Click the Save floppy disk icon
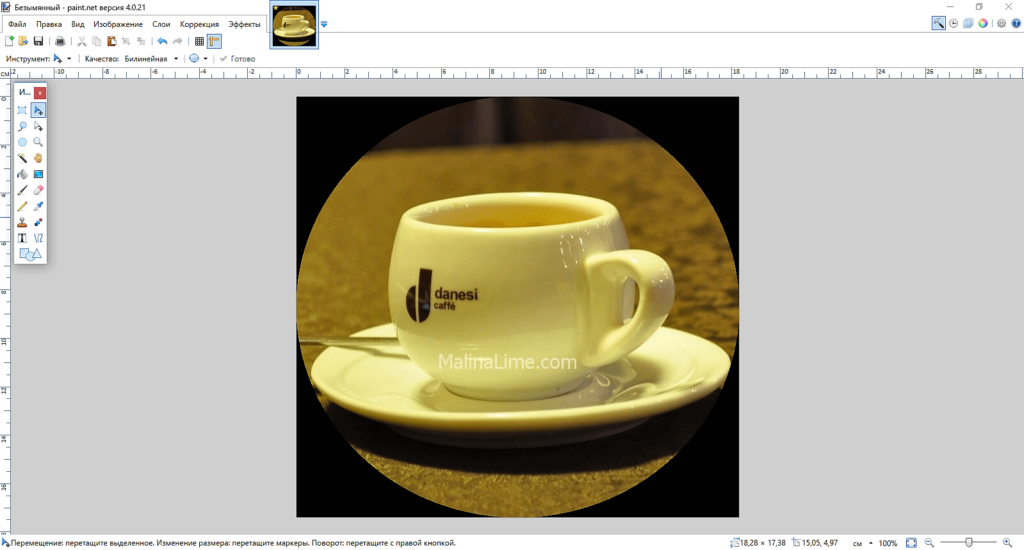 (x=38, y=41)
